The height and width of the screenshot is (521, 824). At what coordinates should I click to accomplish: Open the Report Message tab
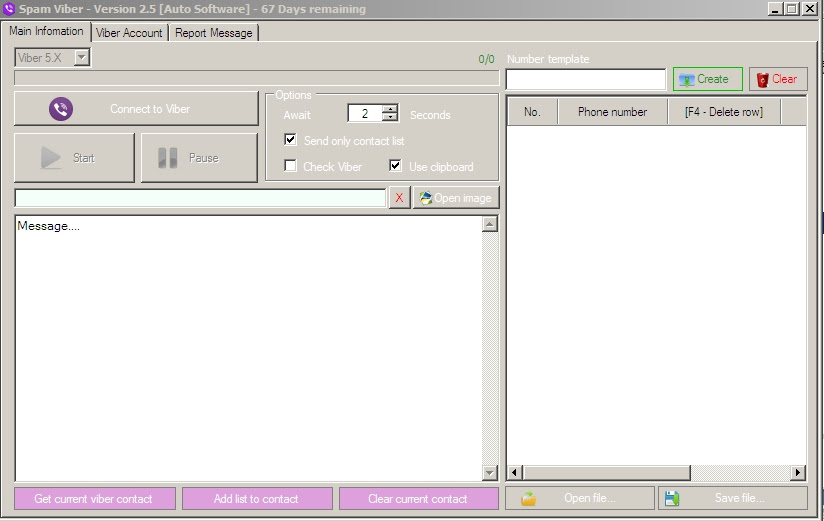213,33
